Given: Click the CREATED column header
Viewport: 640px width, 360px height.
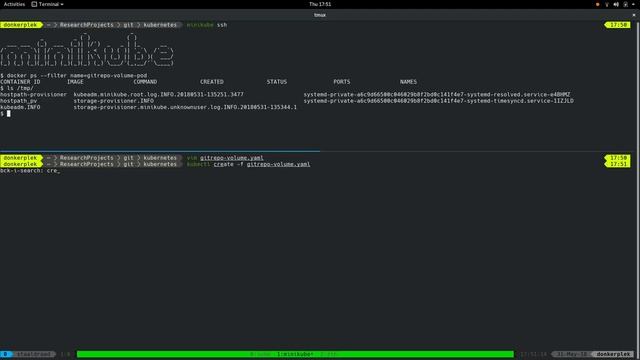Looking at the screenshot, I should click(x=211, y=82).
